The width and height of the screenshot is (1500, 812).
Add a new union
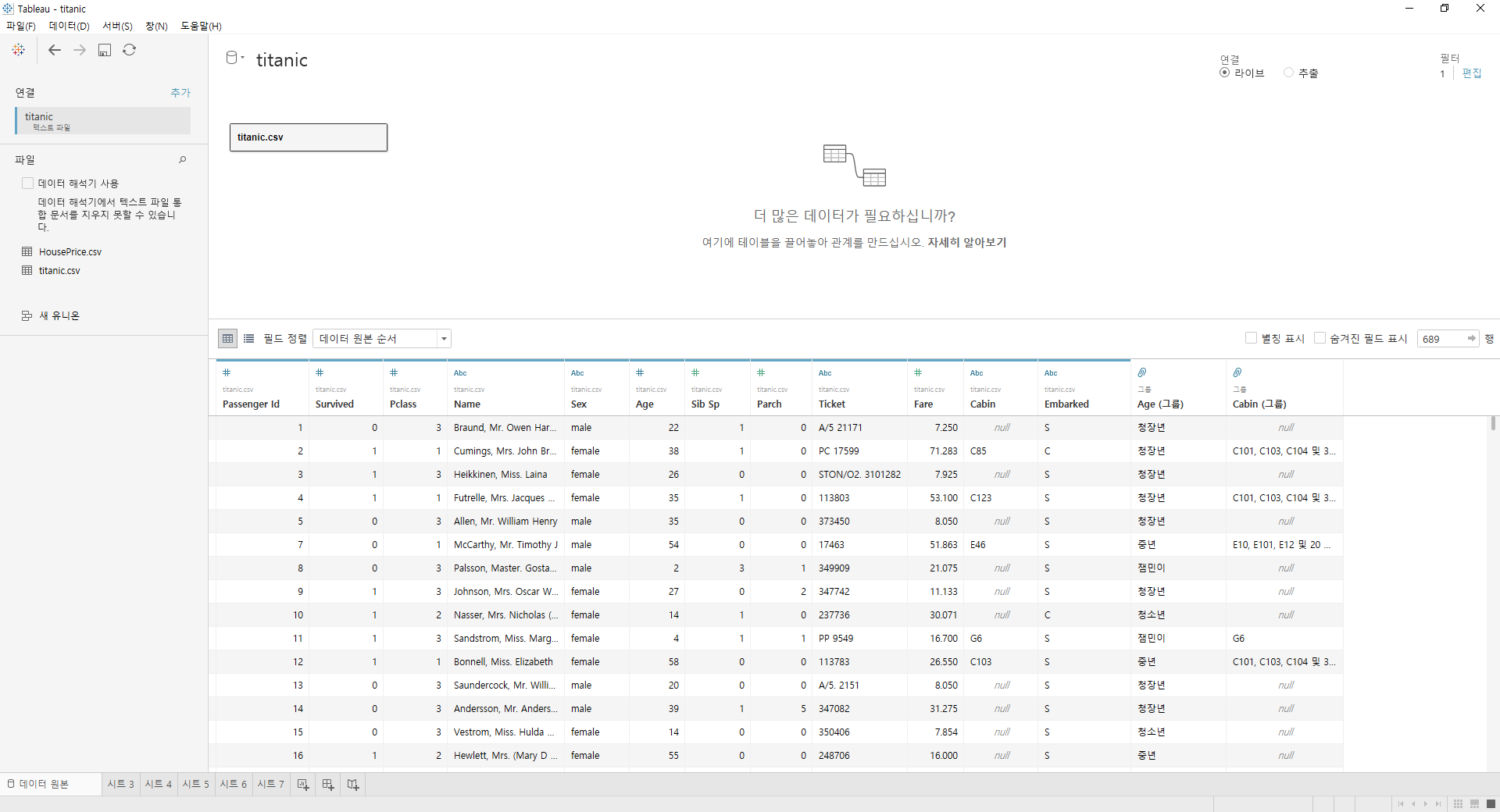[x=50, y=315]
